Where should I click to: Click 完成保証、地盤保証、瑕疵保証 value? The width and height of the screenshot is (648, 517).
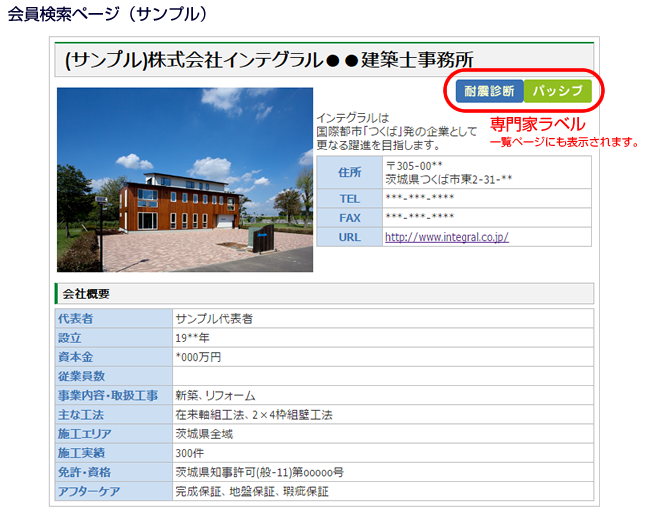(252, 491)
